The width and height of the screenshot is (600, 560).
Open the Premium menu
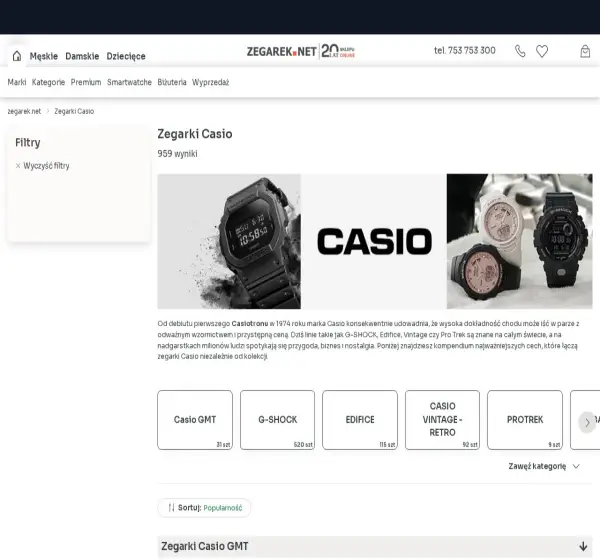click(86, 82)
